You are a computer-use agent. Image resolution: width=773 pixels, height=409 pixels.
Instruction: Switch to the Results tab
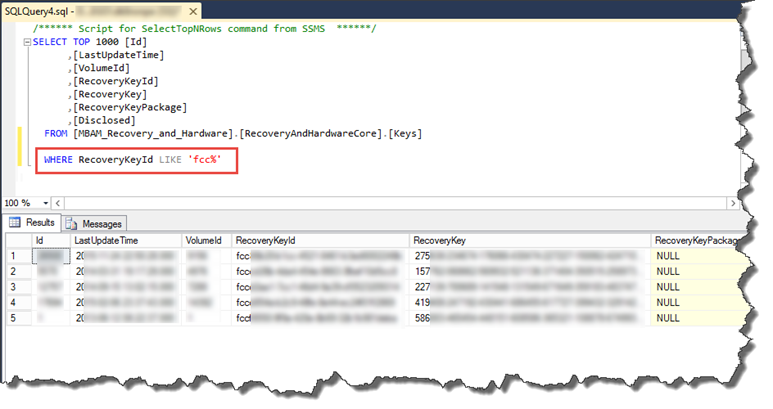click(x=33, y=223)
